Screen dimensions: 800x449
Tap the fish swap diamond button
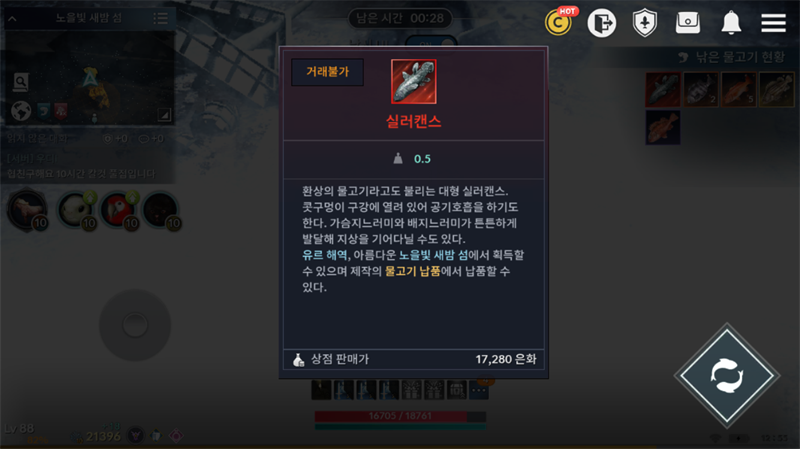point(727,376)
